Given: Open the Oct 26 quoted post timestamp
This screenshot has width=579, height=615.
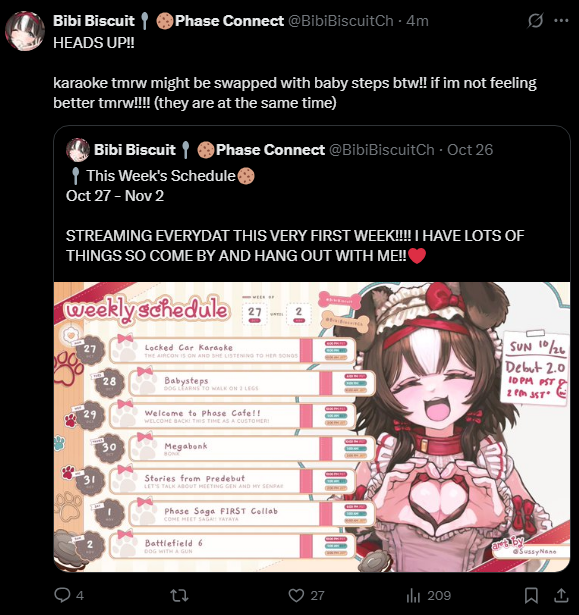Looking at the screenshot, I should pos(470,150).
